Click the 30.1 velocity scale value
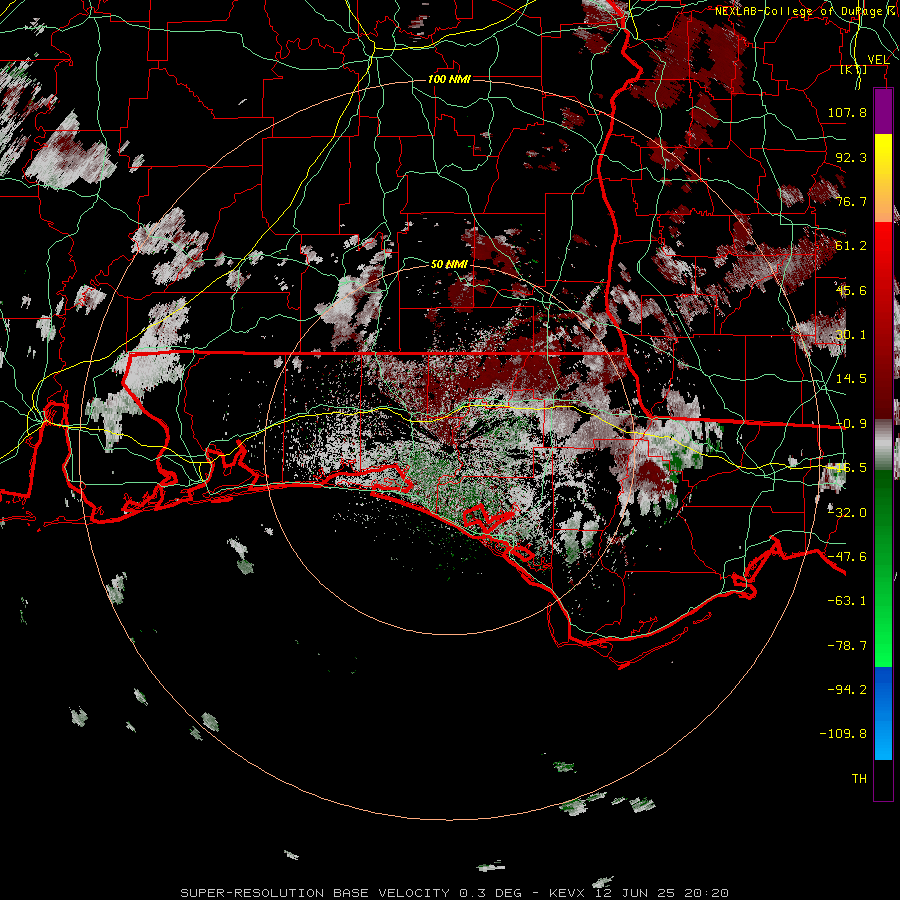 point(851,335)
